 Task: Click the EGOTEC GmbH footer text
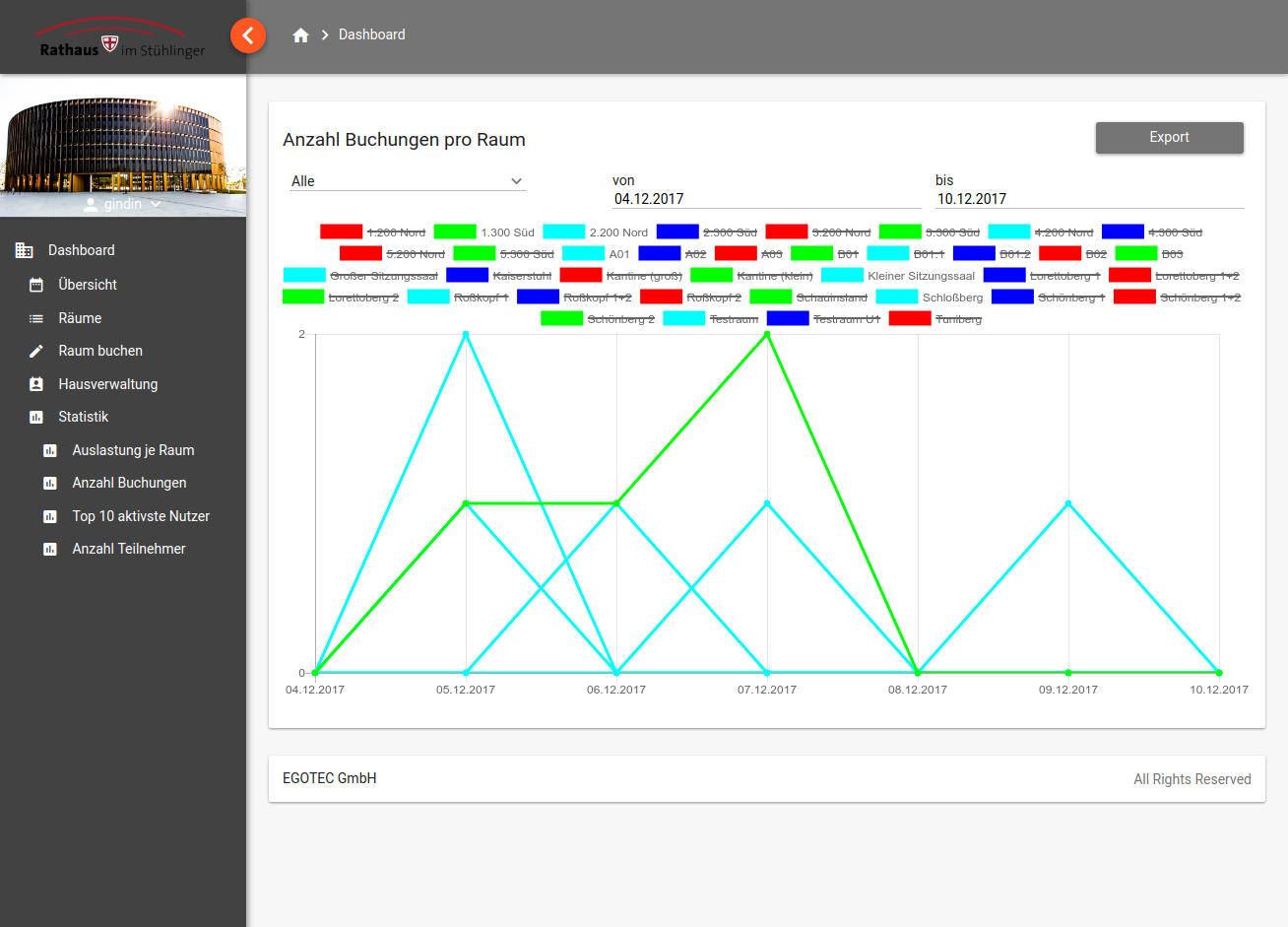[x=330, y=778]
